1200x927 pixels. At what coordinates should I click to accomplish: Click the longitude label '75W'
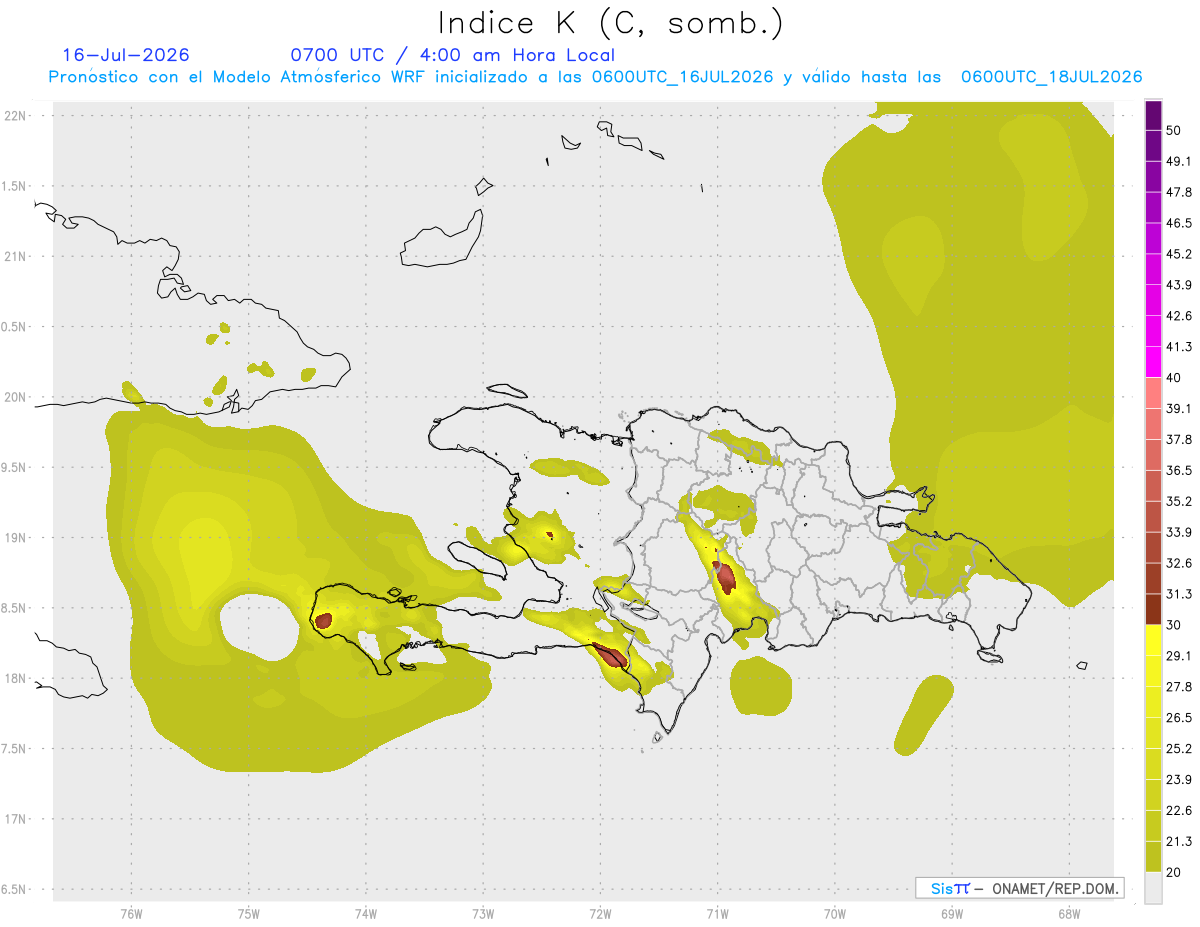pyautogui.click(x=249, y=914)
